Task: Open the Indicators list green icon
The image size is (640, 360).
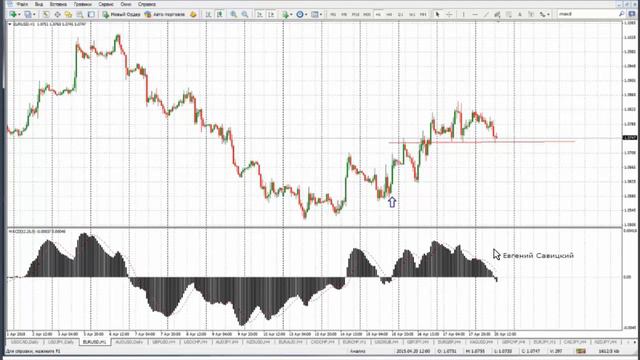Action: click(285, 14)
